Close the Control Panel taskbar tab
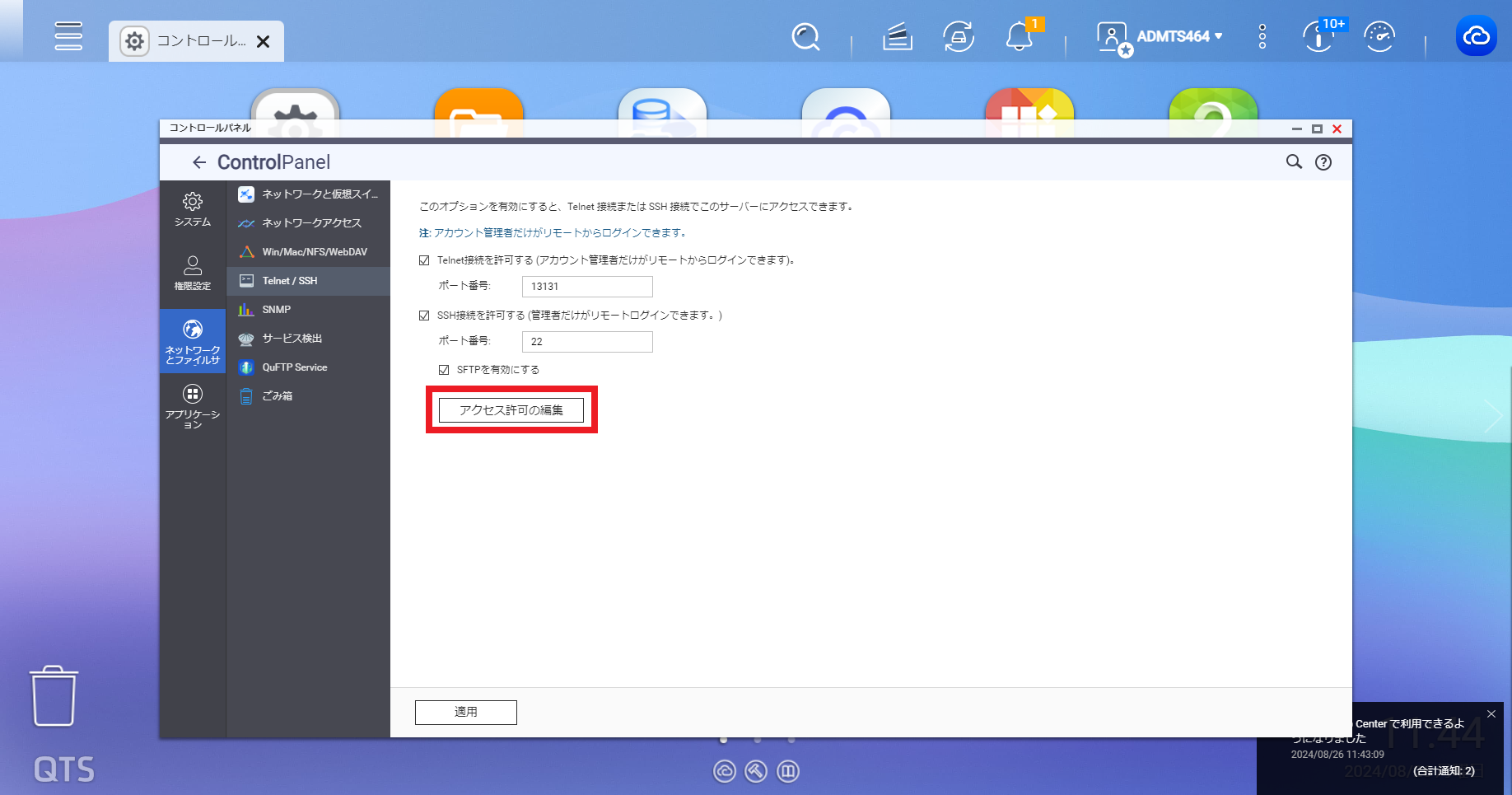This screenshot has width=1512, height=795. click(x=264, y=41)
